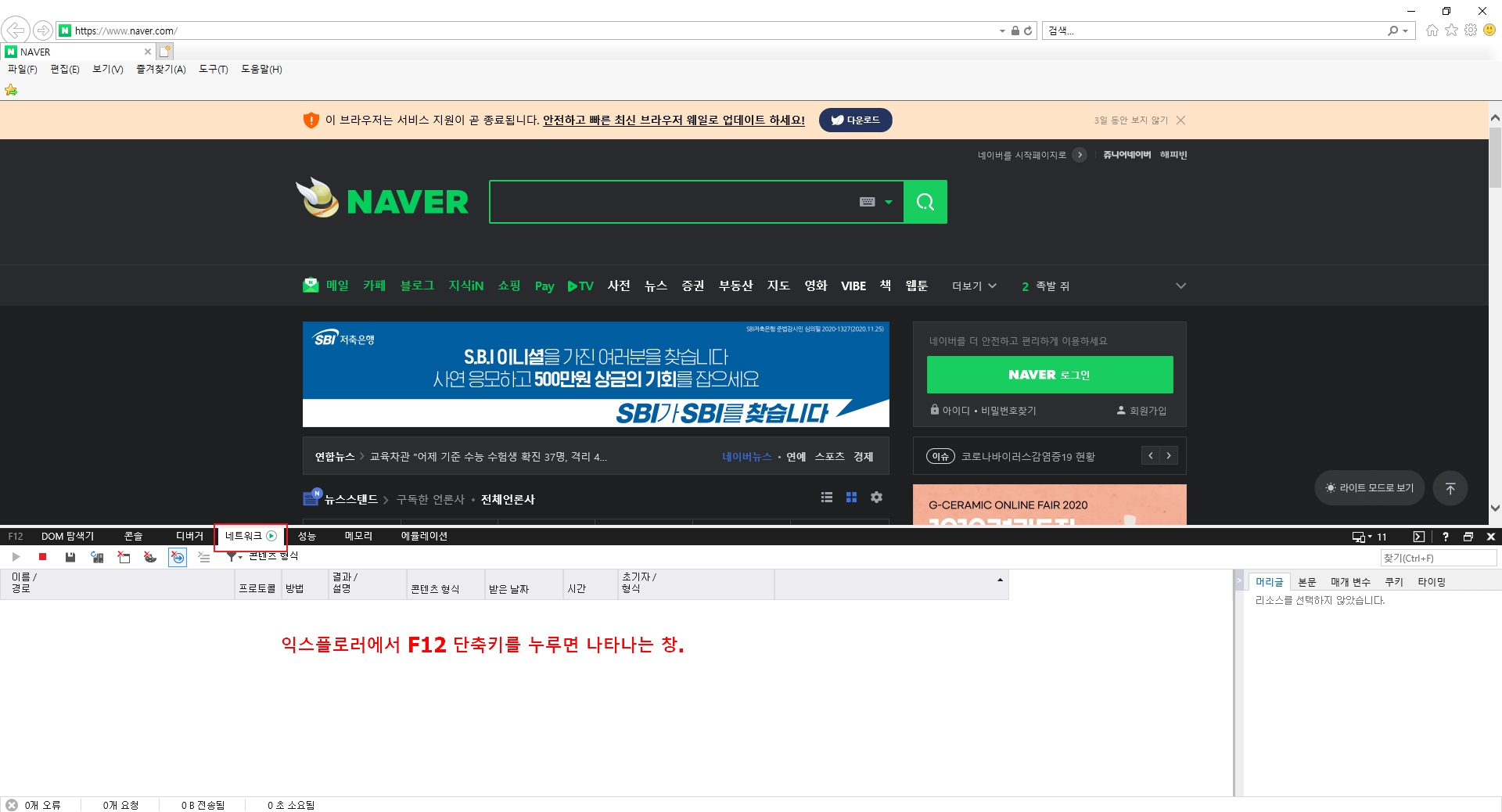Open the 파일(F) menu
Image resolution: width=1502 pixels, height=812 pixels.
(23, 70)
